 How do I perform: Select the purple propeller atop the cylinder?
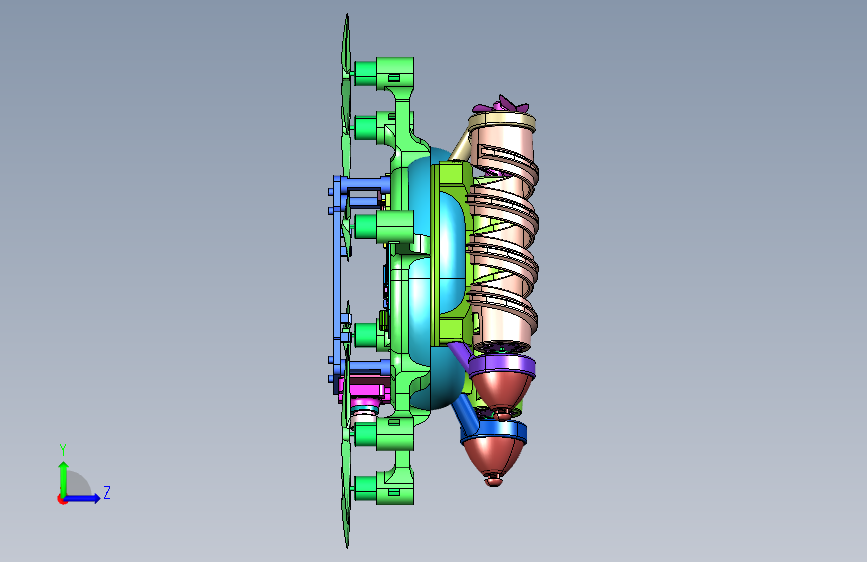pos(503,104)
